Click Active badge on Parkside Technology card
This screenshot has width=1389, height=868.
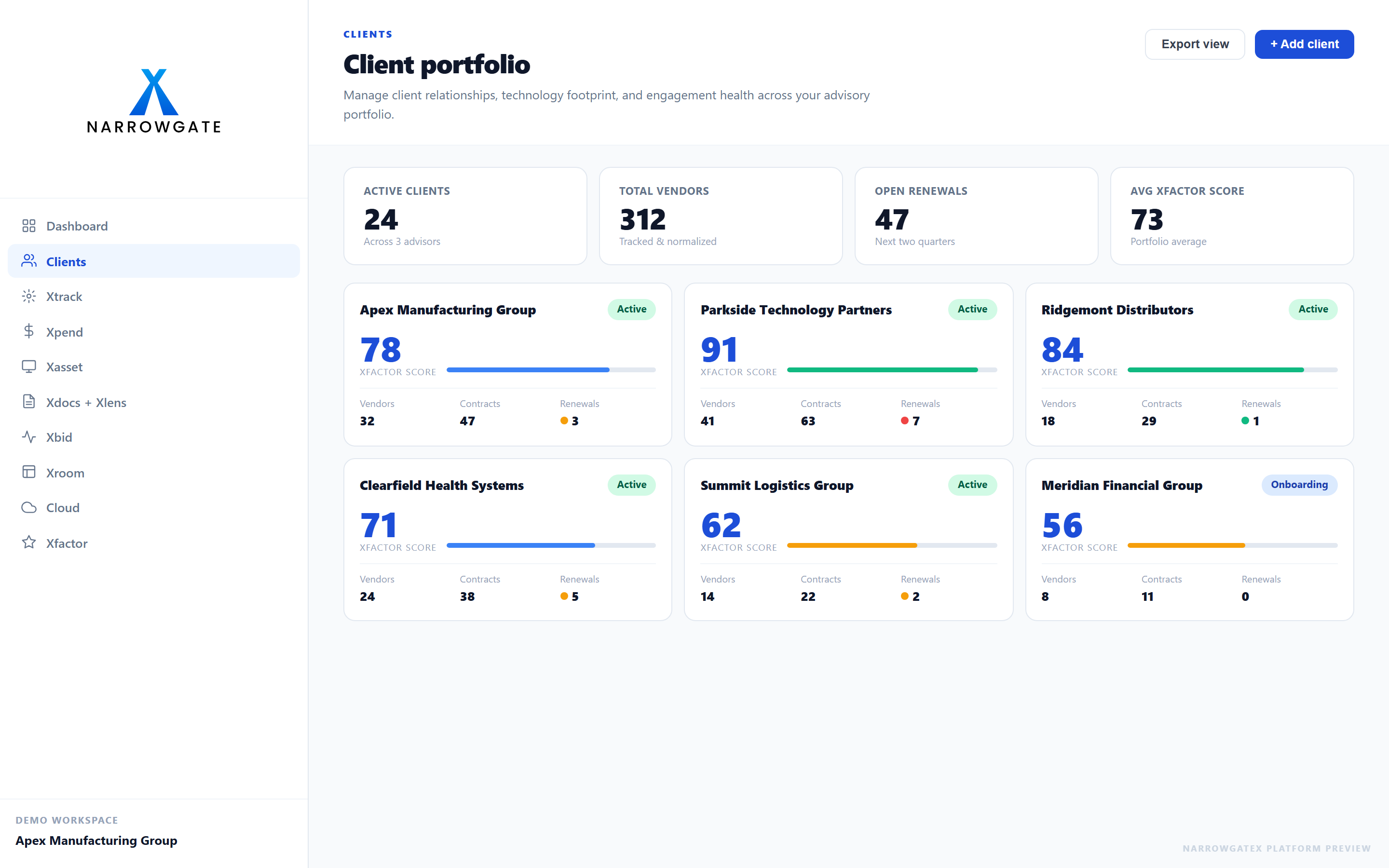tap(972, 310)
